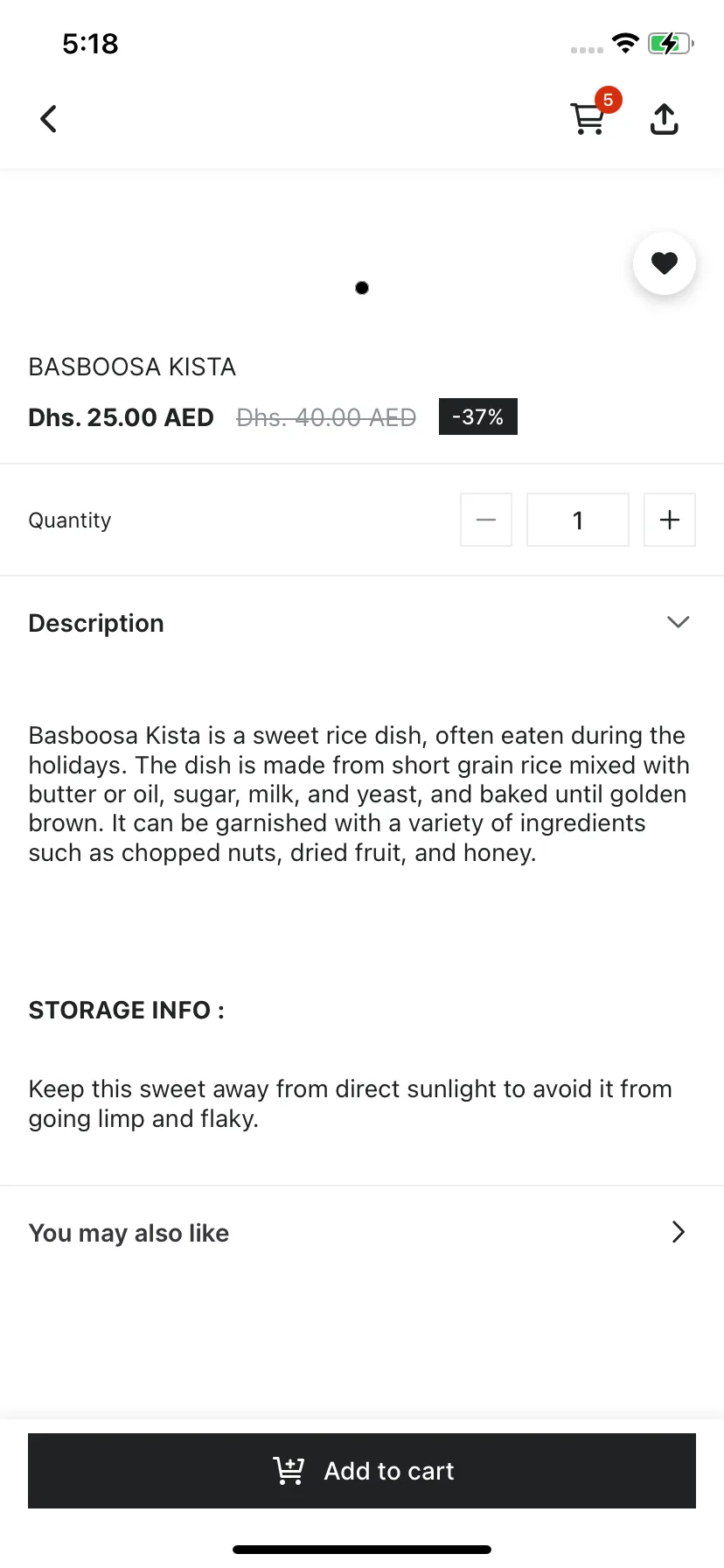
Task: Tap the battery charging icon
Action: 670,43
